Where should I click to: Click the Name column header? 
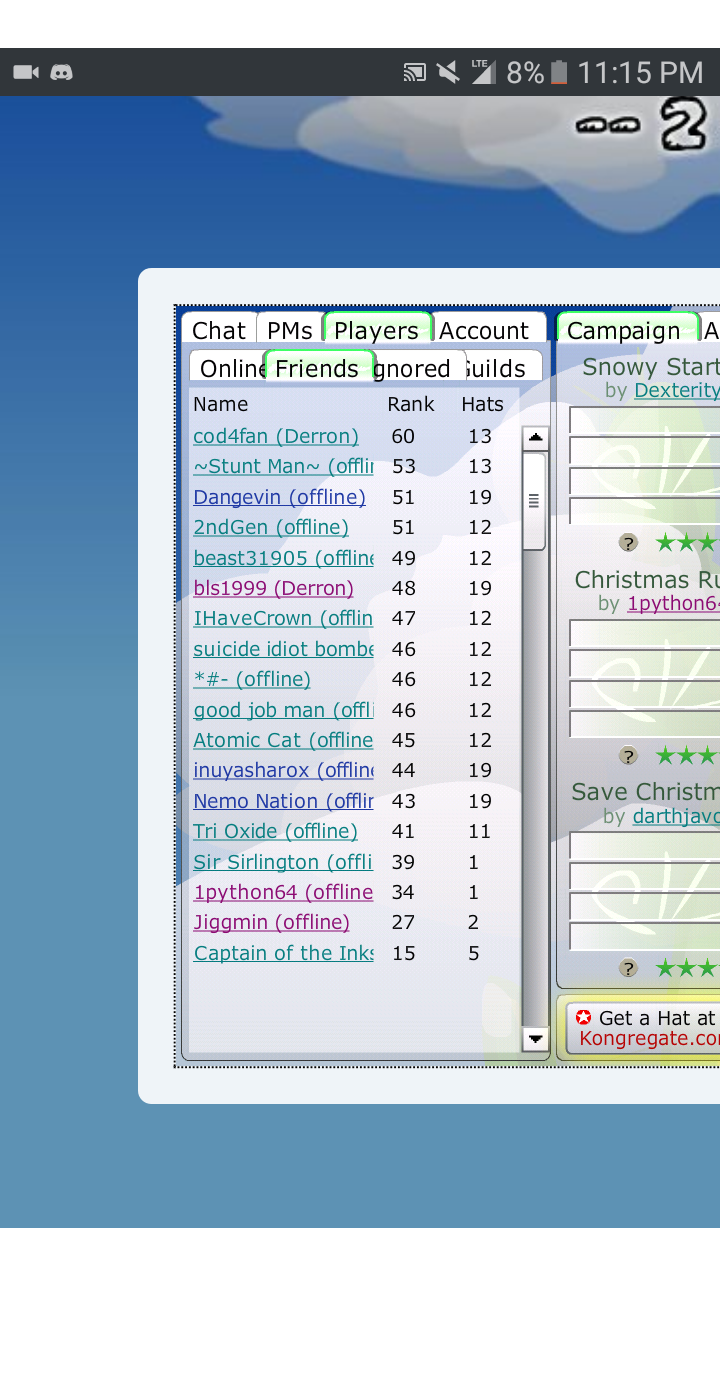221,404
